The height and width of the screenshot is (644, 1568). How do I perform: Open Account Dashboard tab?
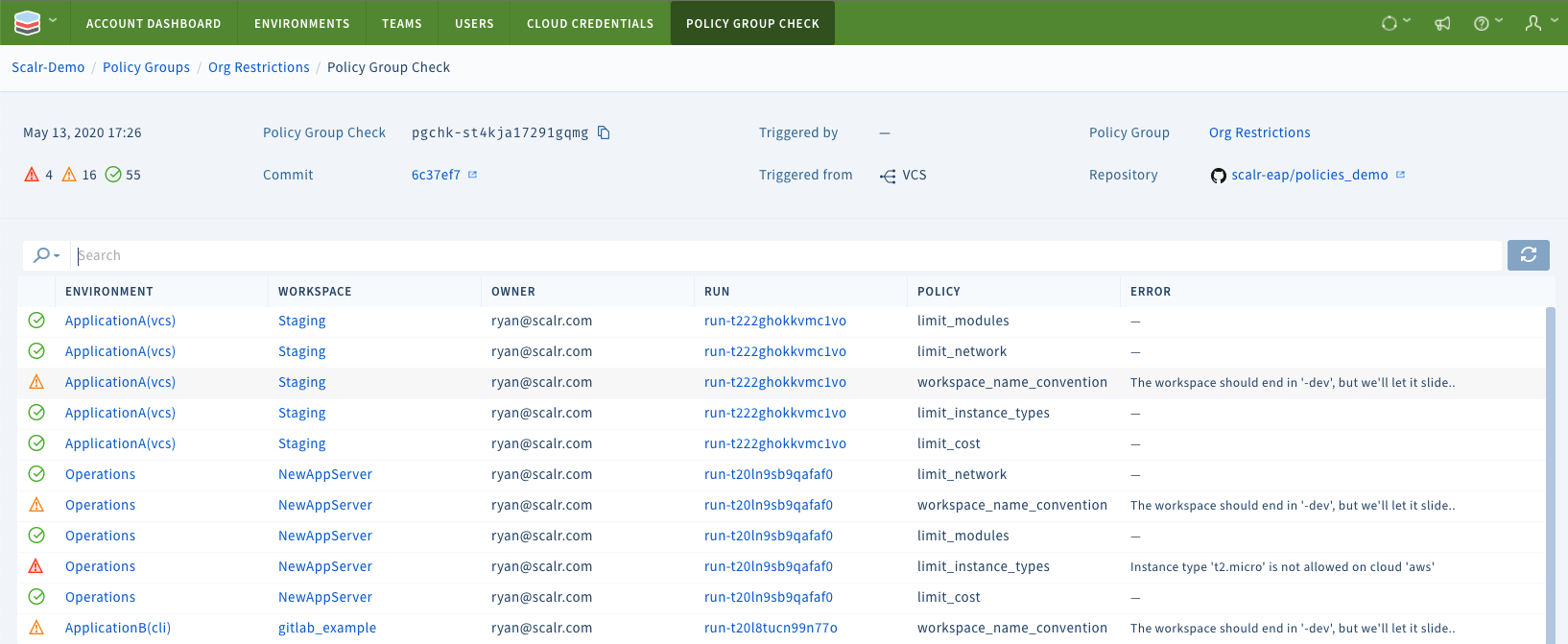154,23
